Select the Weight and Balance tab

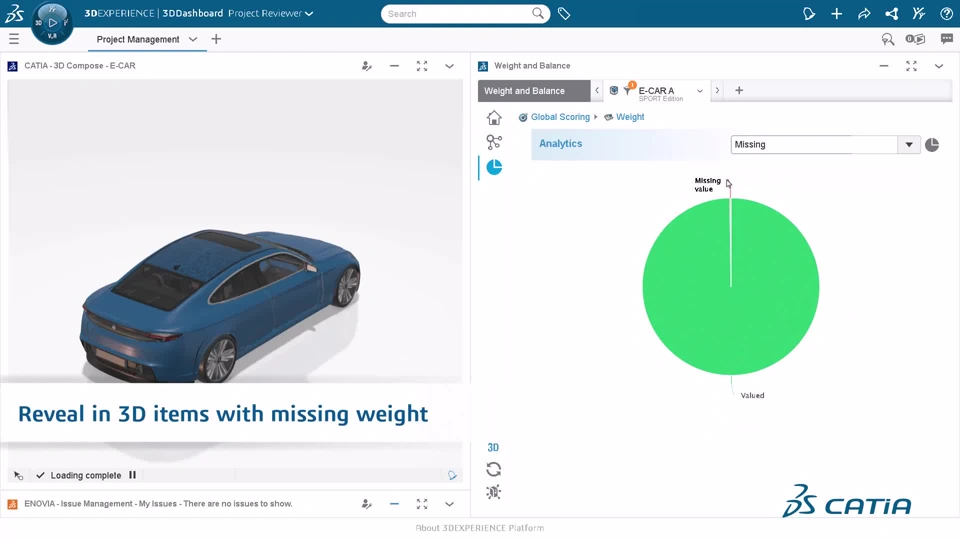coord(534,91)
